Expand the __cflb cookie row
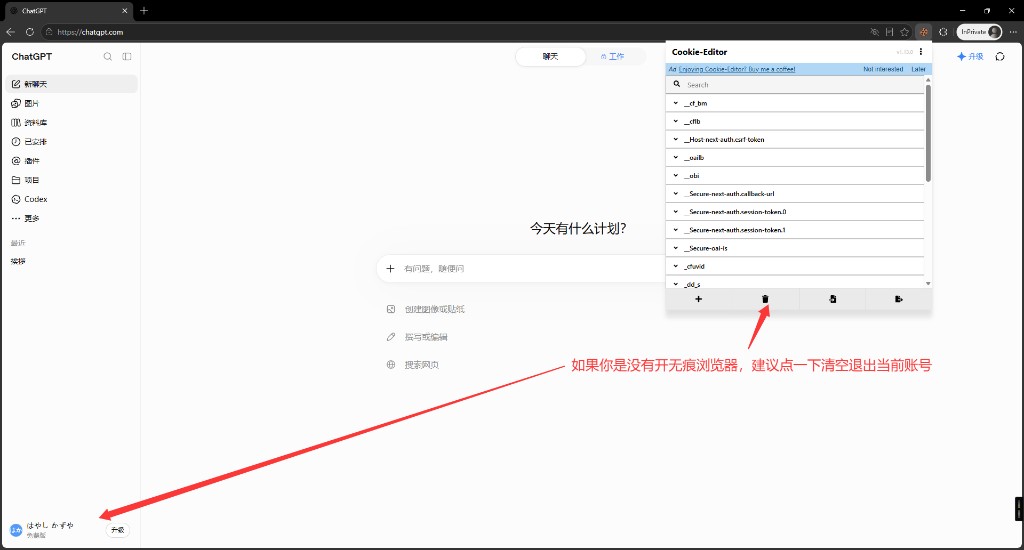 tap(795, 121)
